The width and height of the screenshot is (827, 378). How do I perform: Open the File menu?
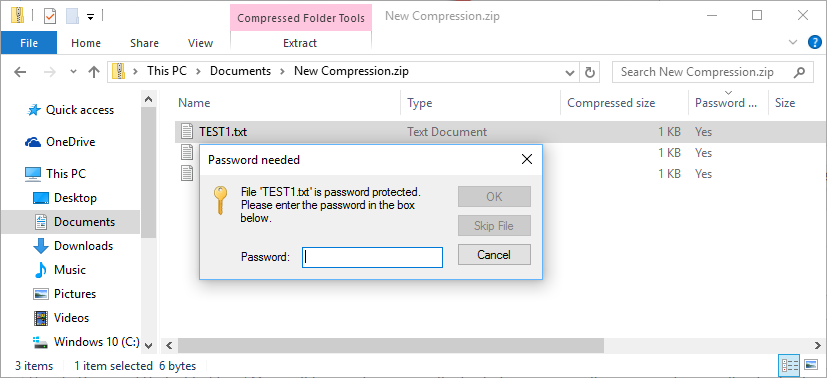28,43
